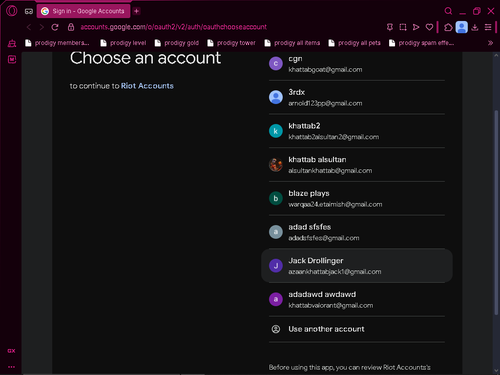Image resolution: width=500 pixels, height=375 pixels.
Task: Choose account Jack Drollinger
Action: tap(357, 266)
